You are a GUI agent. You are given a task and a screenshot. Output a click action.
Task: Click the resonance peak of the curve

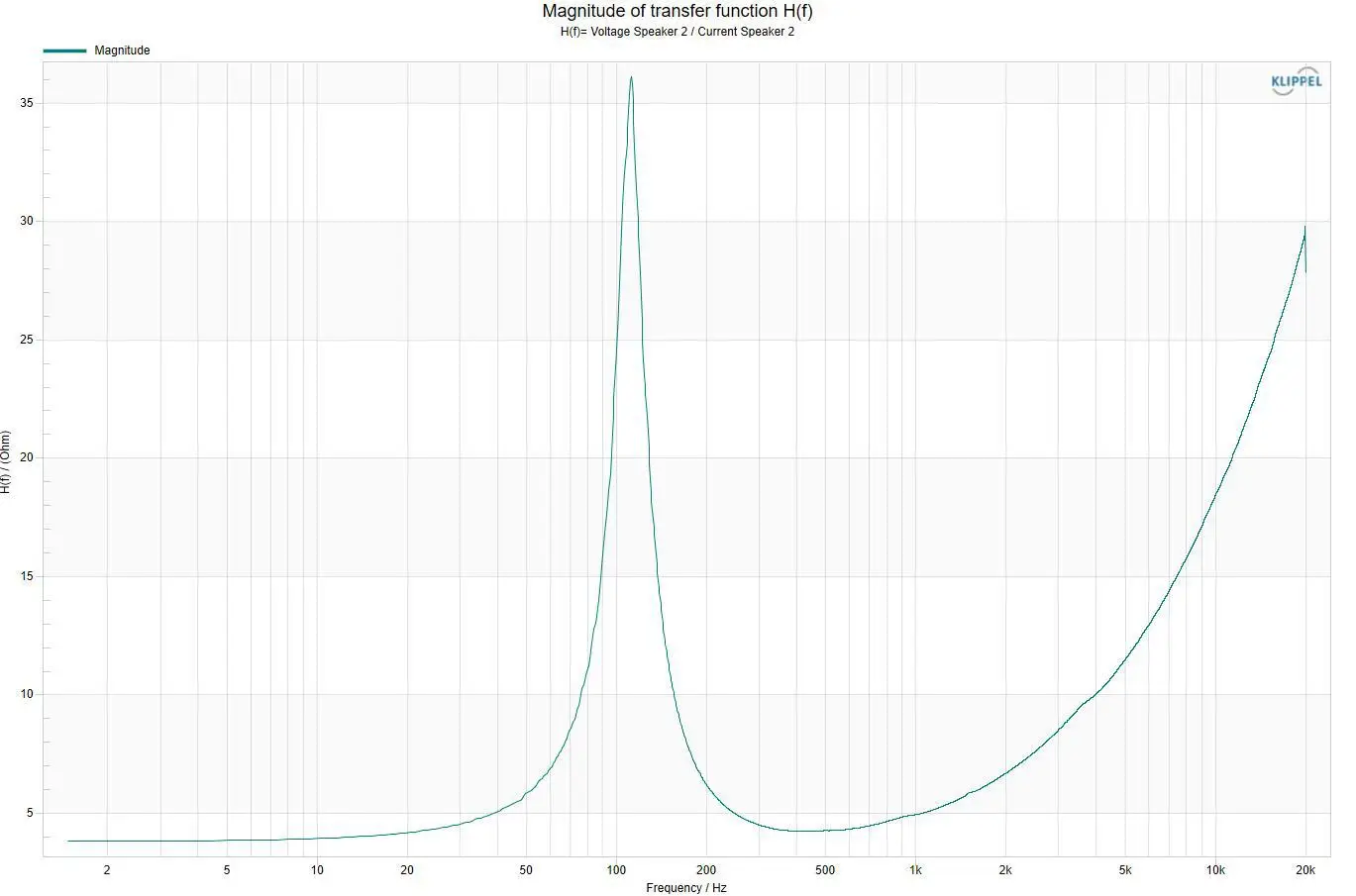click(631, 78)
